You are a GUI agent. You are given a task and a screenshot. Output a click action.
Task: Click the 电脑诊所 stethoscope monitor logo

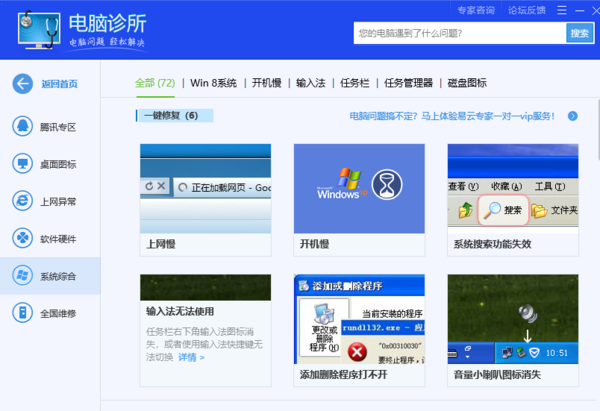pyautogui.click(x=39, y=30)
